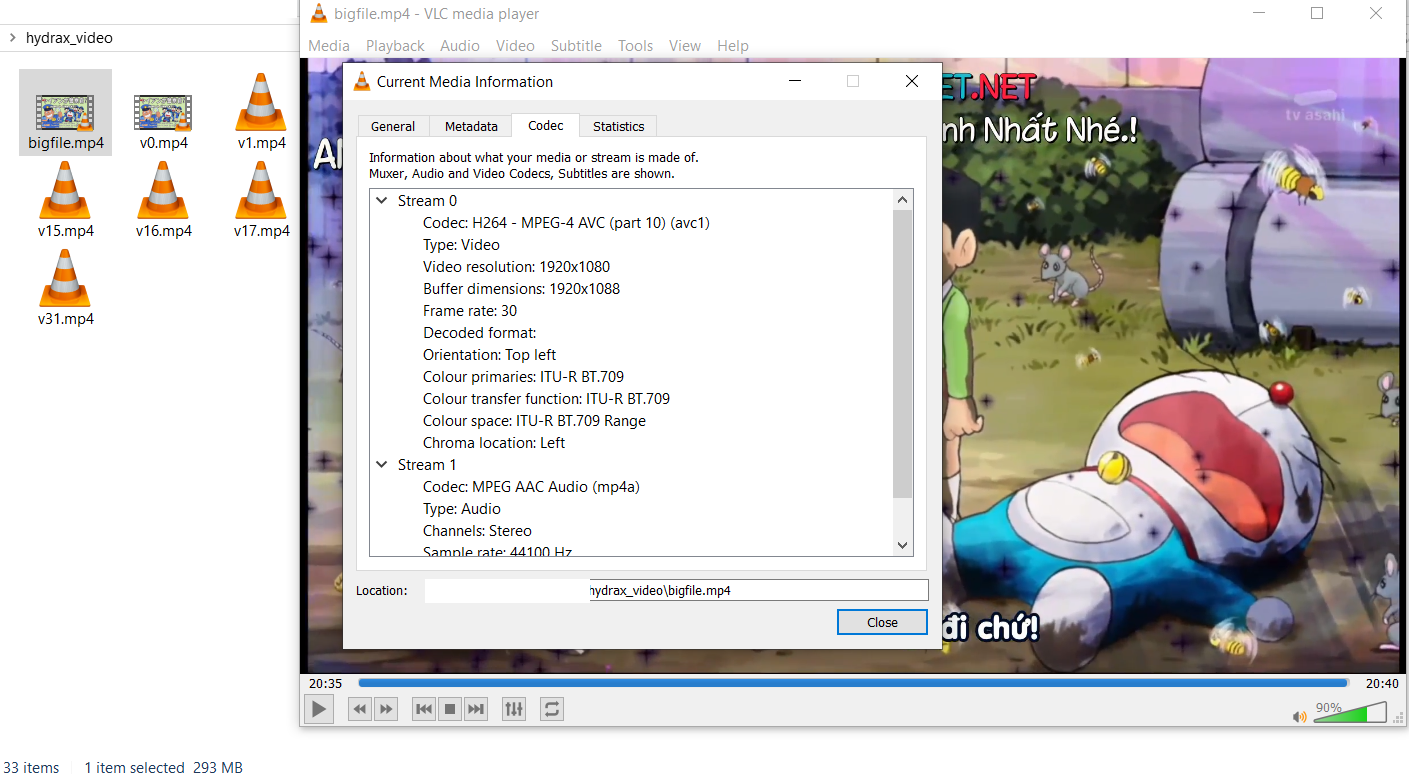1409x780 pixels.
Task: Select the Orientation: Top left row
Action: [489, 355]
